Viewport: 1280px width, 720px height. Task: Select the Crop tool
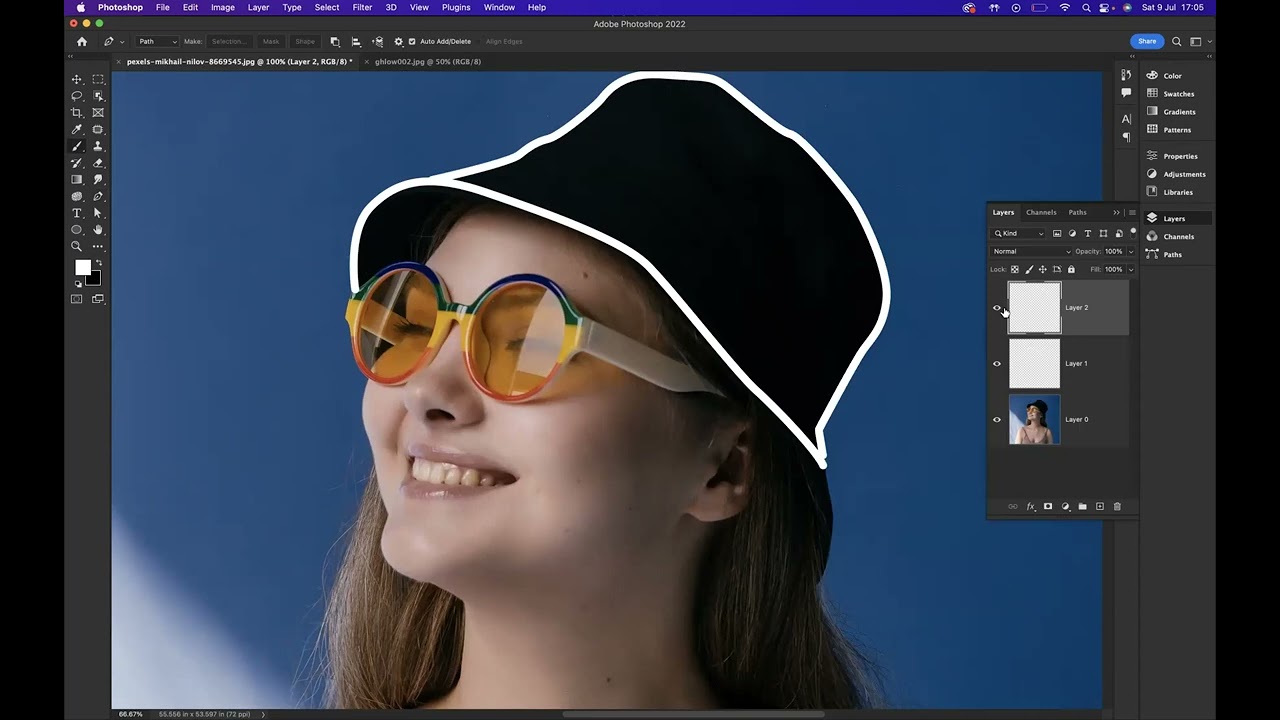point(77,113)
